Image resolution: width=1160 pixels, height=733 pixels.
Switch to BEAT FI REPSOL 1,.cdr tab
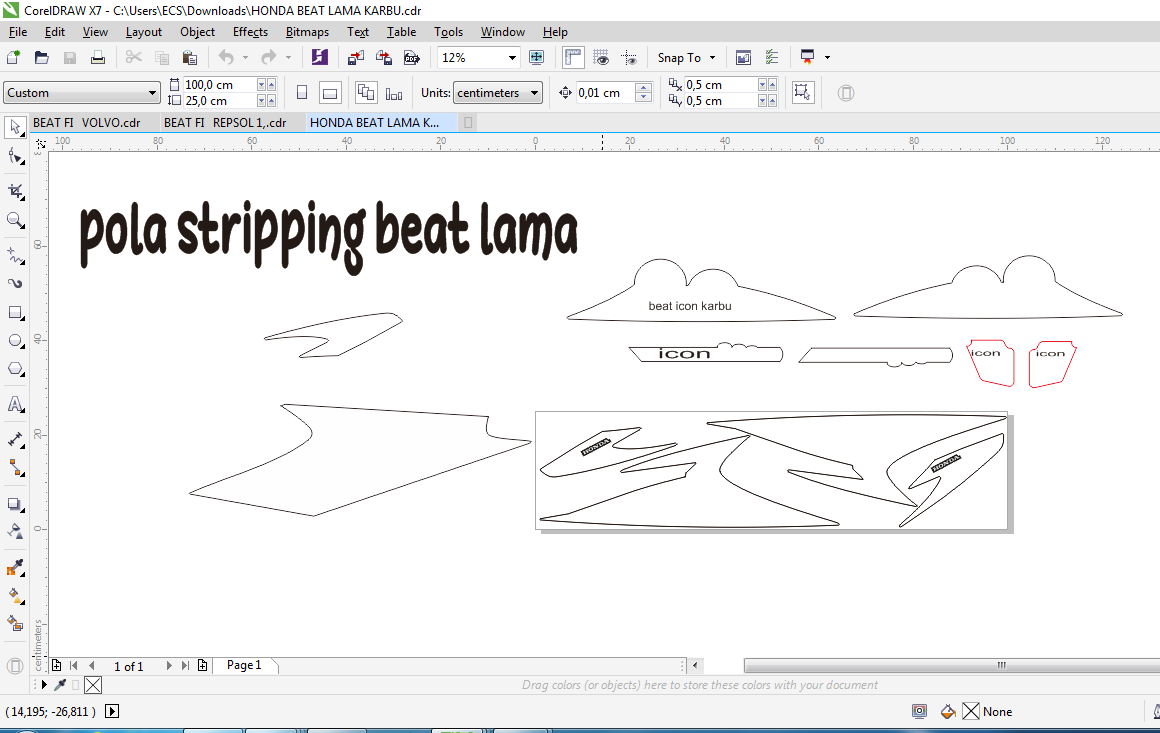click(x=225, y=123)
